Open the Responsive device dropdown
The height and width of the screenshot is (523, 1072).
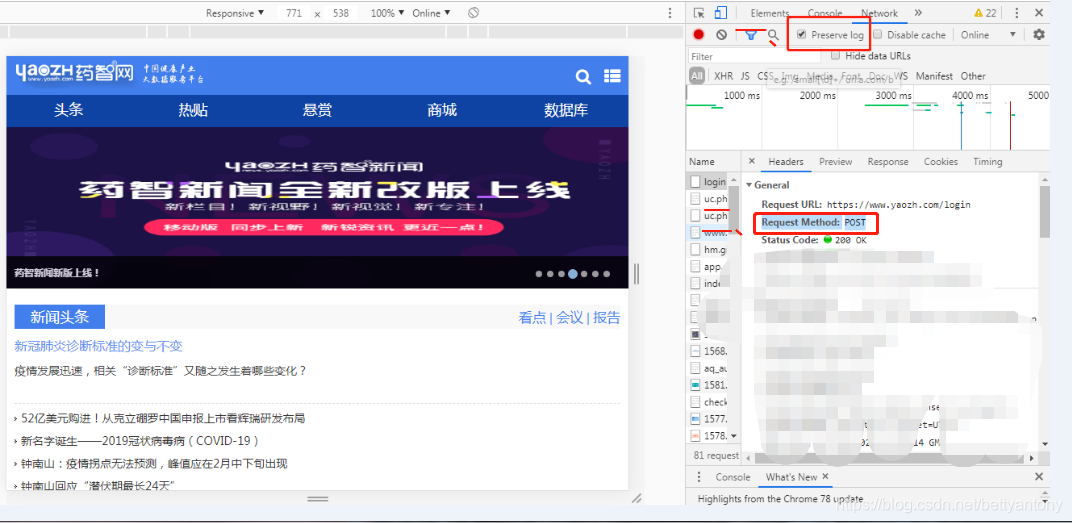click(x=235, y=13)
